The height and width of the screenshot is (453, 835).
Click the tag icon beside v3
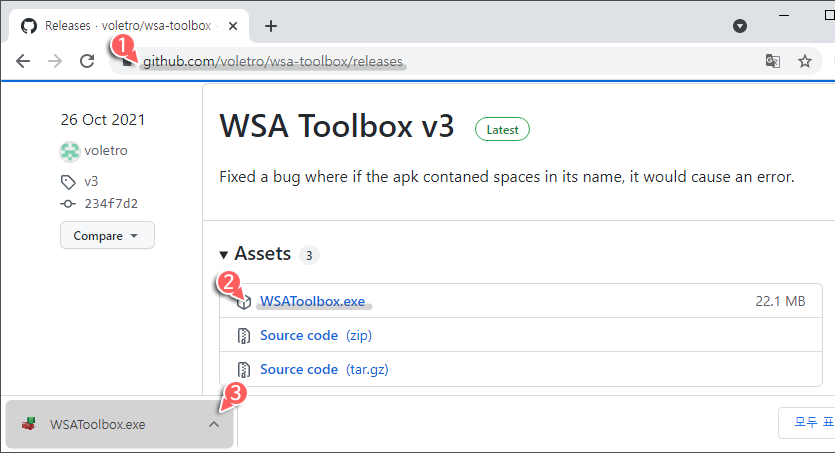(68, 182)
